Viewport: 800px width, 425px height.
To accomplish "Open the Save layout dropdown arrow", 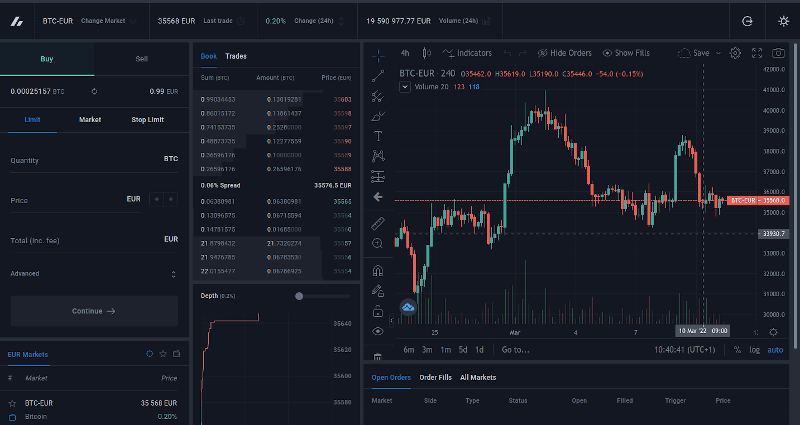I will pyautogui.click(x=719, y=53).
